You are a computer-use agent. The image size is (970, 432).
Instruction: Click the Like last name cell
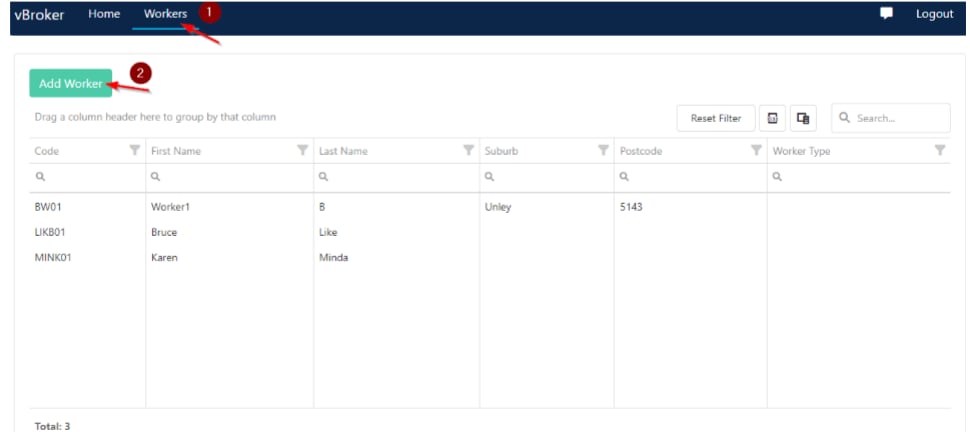tap(397, 233)
